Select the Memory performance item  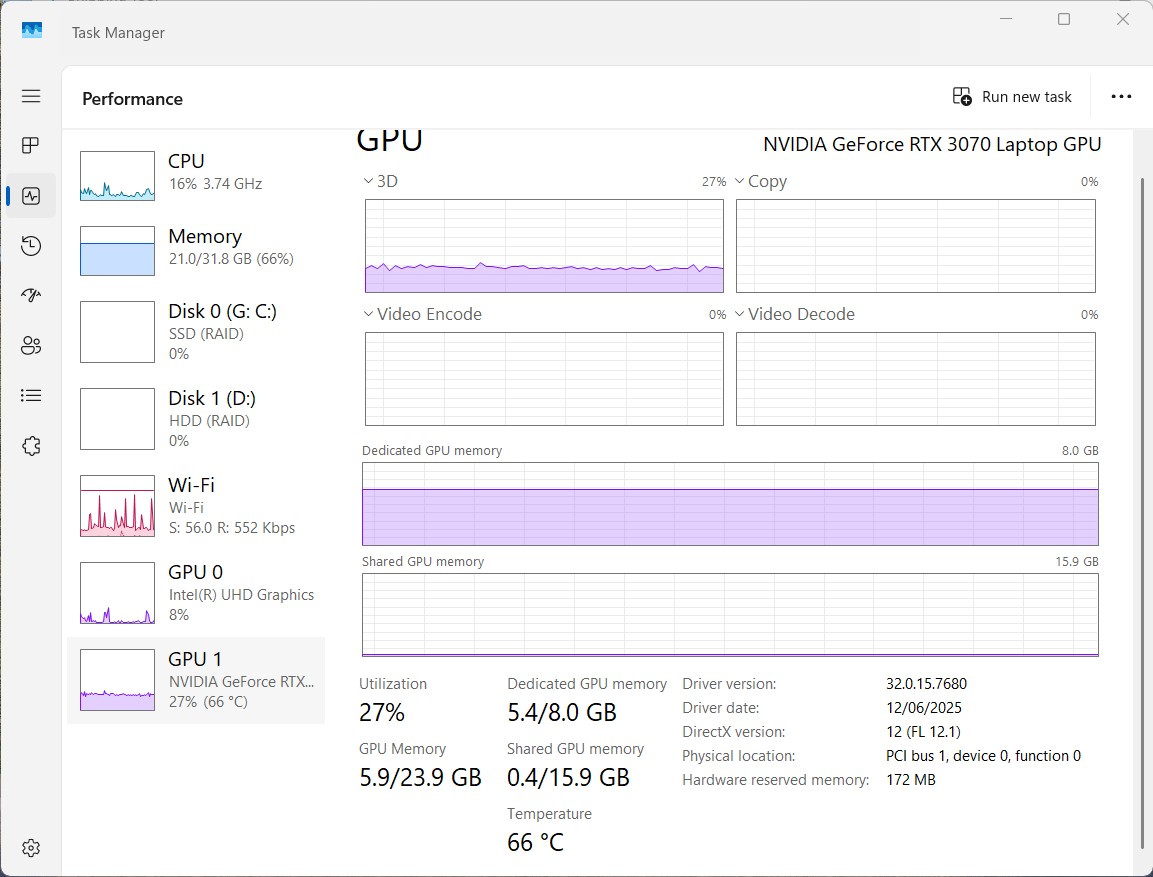click(196, 250)
